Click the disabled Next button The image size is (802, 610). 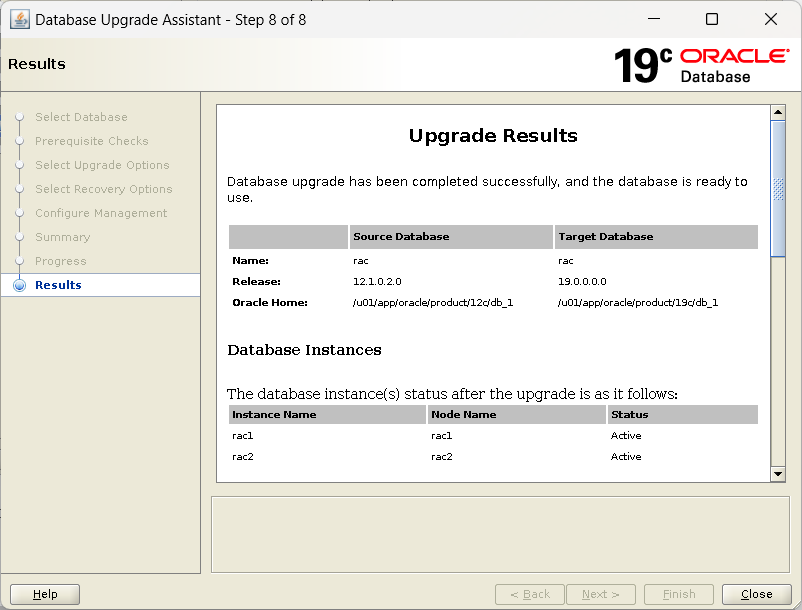[601, 594]
